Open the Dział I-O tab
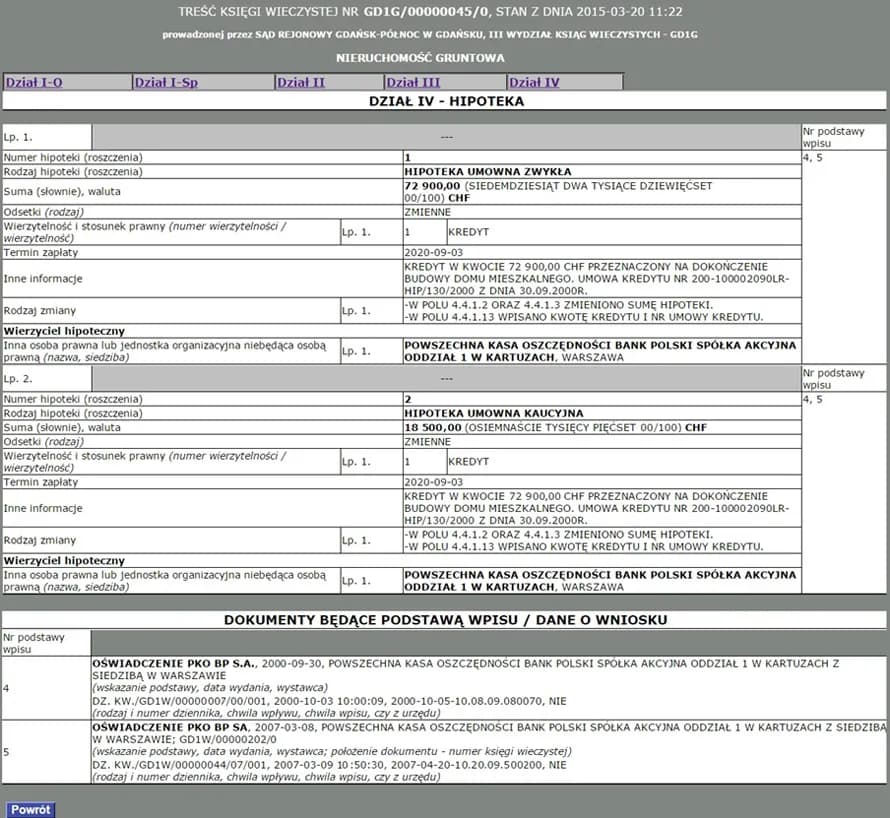Screen dimensions: 890x818 33,82
